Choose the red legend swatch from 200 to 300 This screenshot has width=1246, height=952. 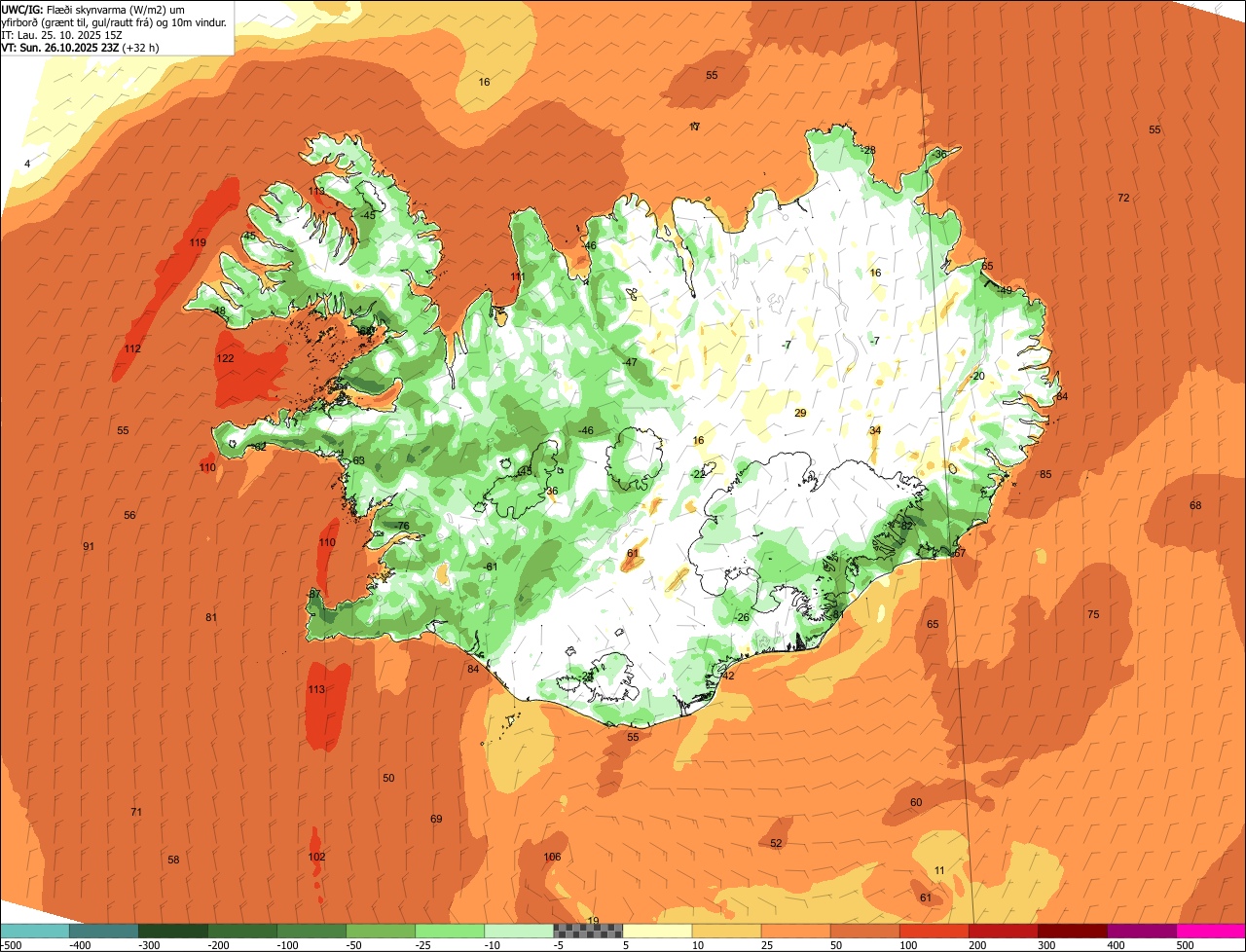click(x=1003, y=931)
